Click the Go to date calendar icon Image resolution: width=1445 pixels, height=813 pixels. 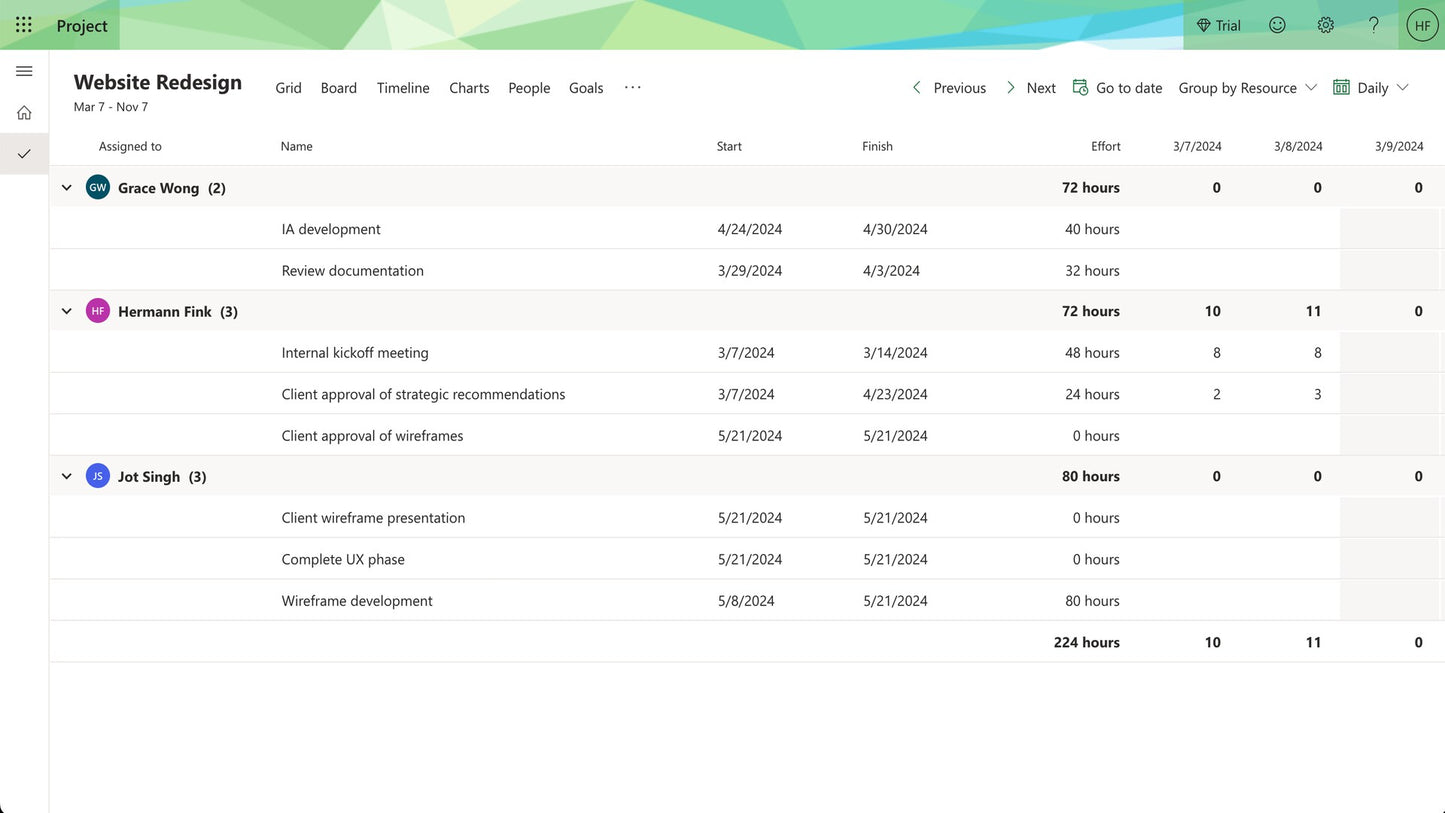point(1080,87)
